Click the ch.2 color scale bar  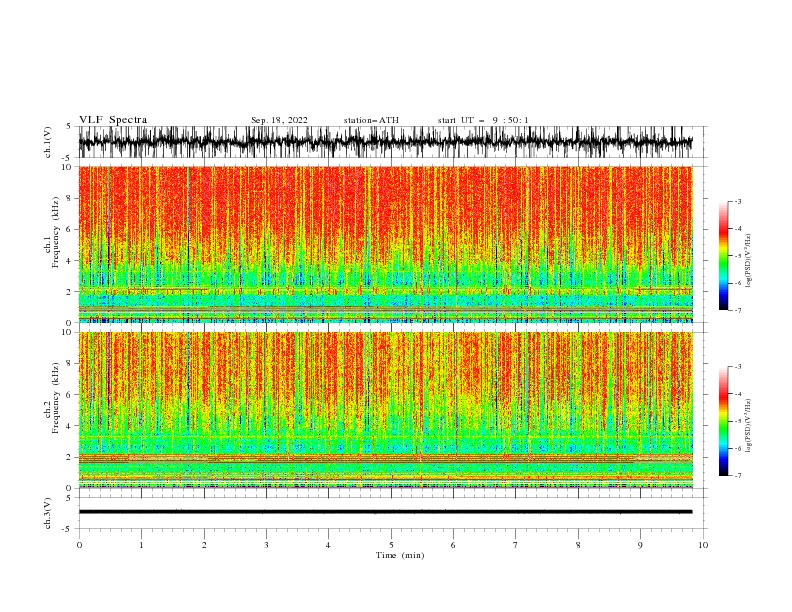coord(723,421)
